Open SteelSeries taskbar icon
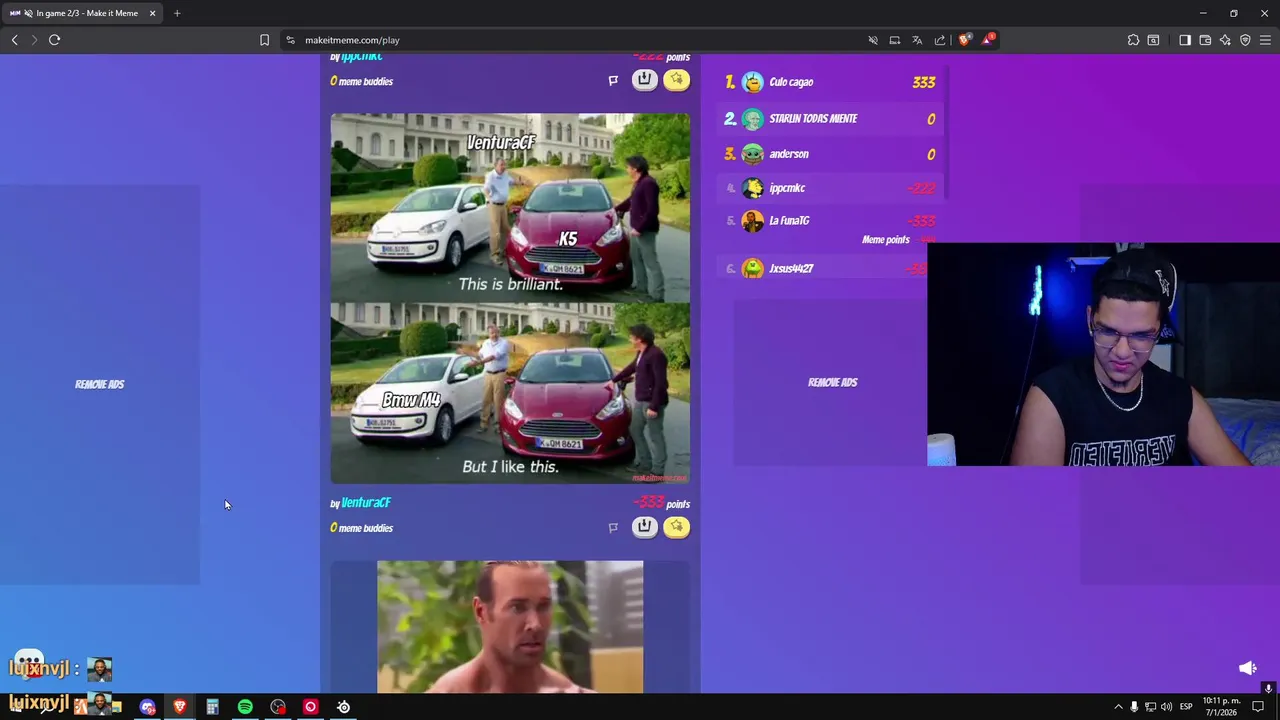 point(343,707)
